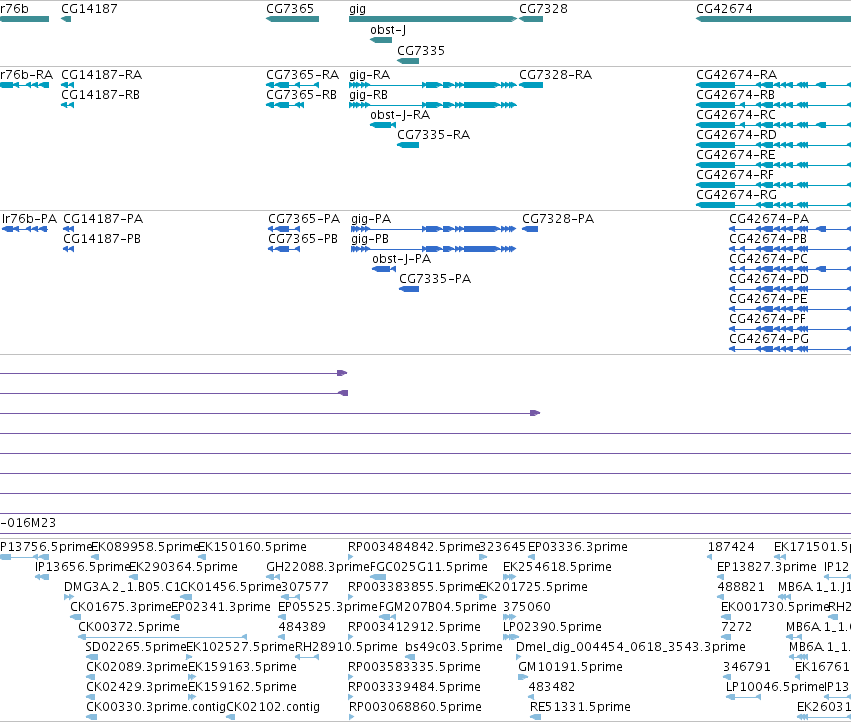Select EST RE51331.5prime

click(580, 707)
